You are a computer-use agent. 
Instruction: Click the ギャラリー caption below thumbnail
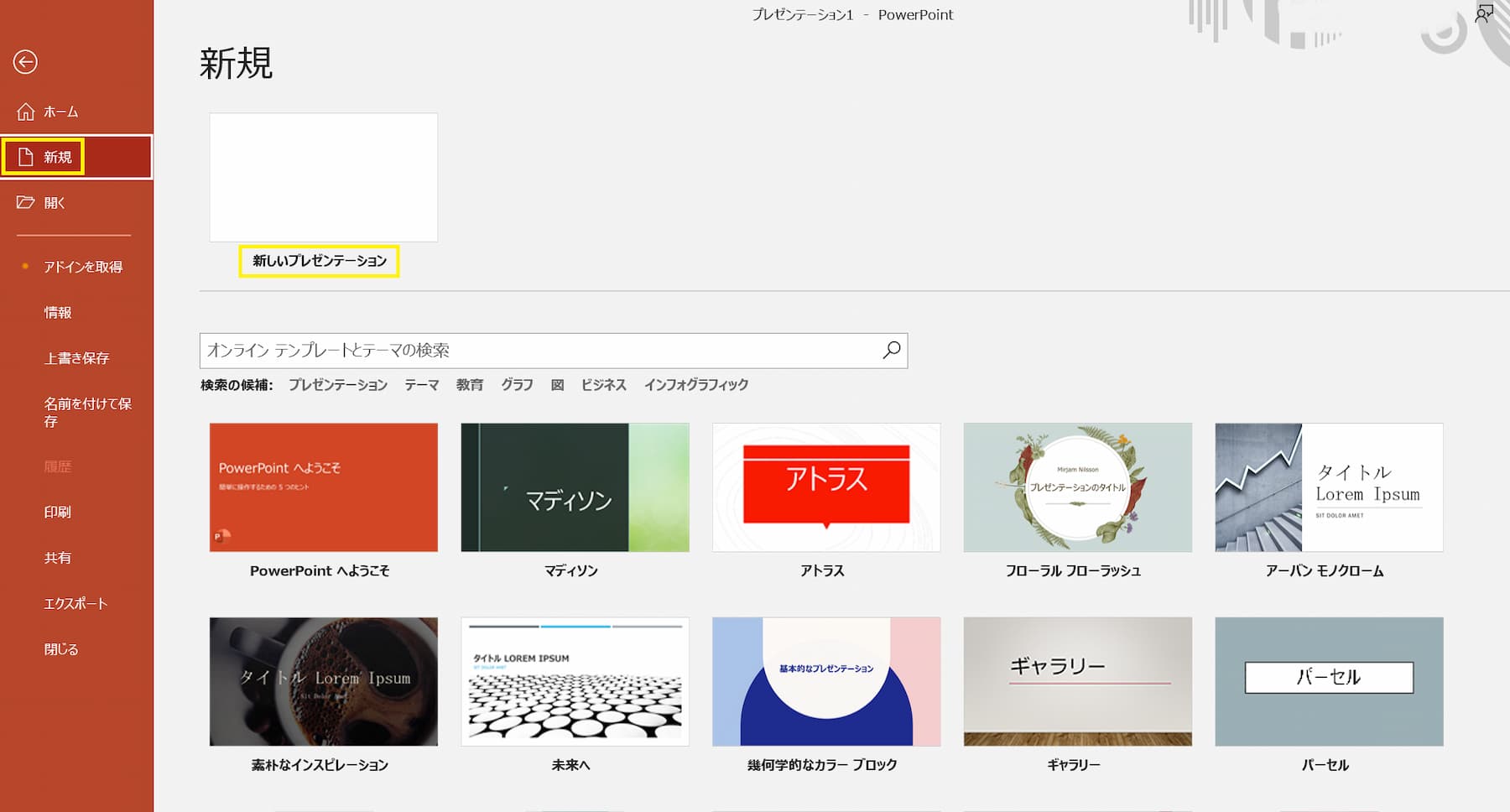(1074, 765)
